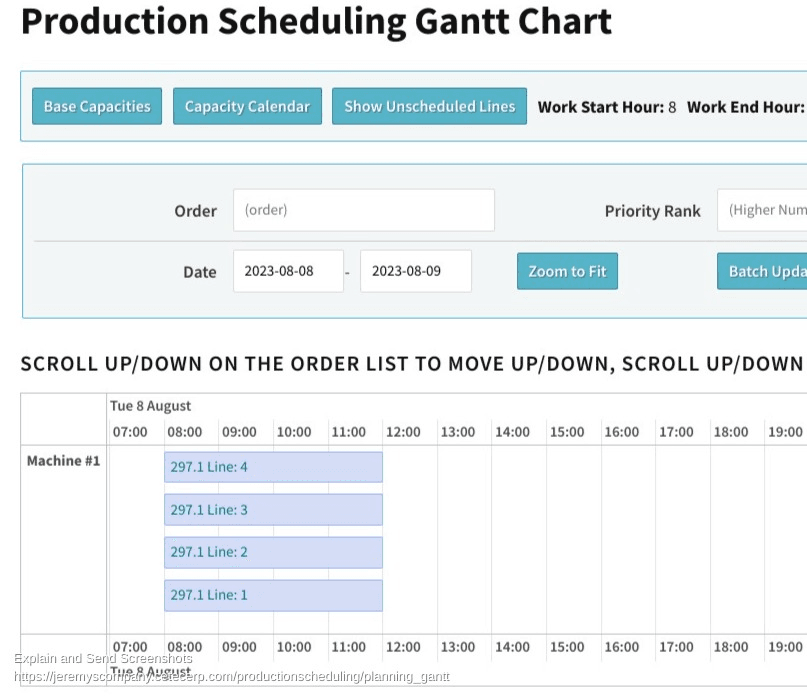Click the top Tue 8 August date header
The width and height of the screenshot is (807, 698).
click(x=150, y=406)
